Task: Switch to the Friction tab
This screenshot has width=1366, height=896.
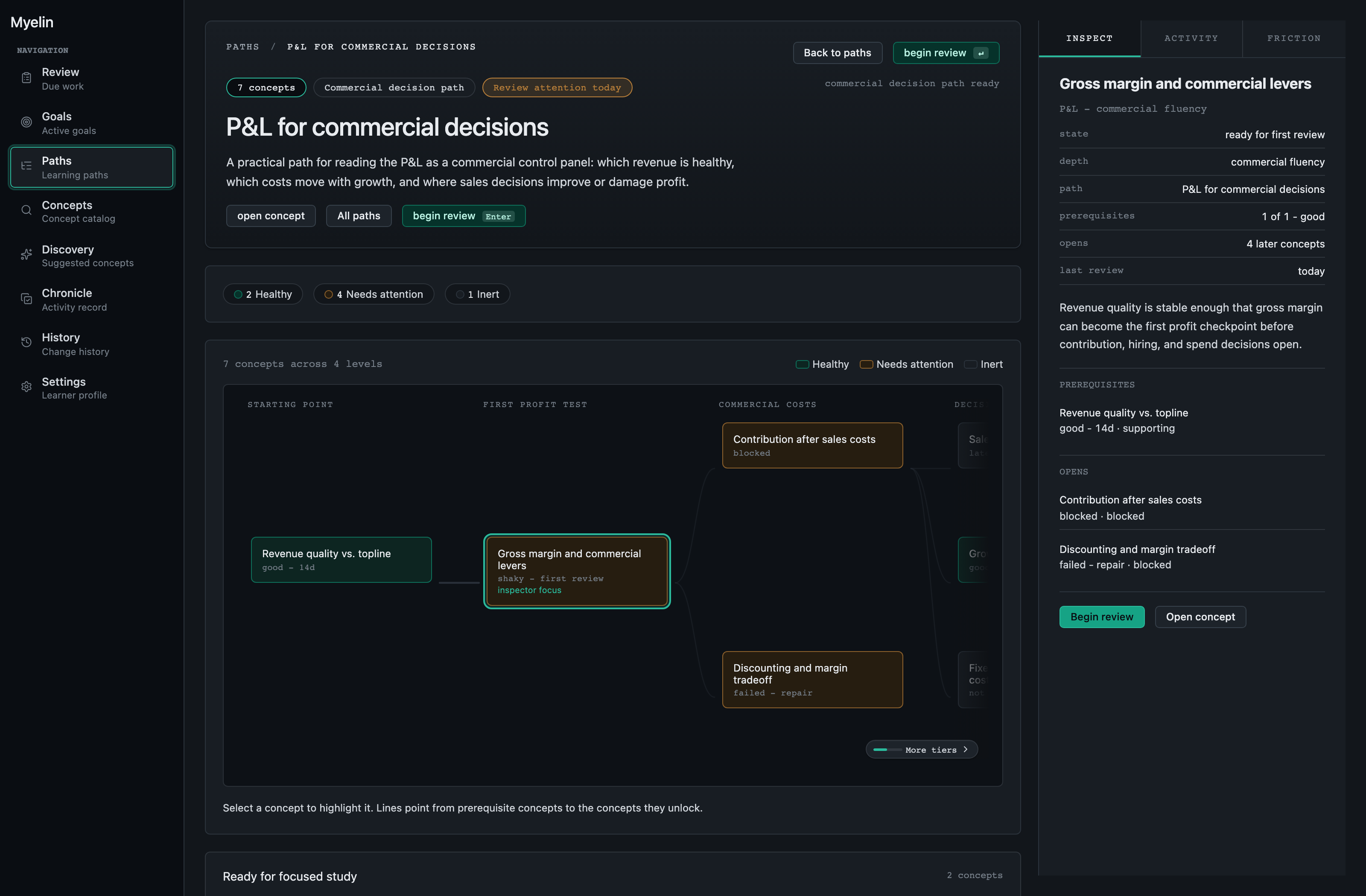Action: 1294,38
